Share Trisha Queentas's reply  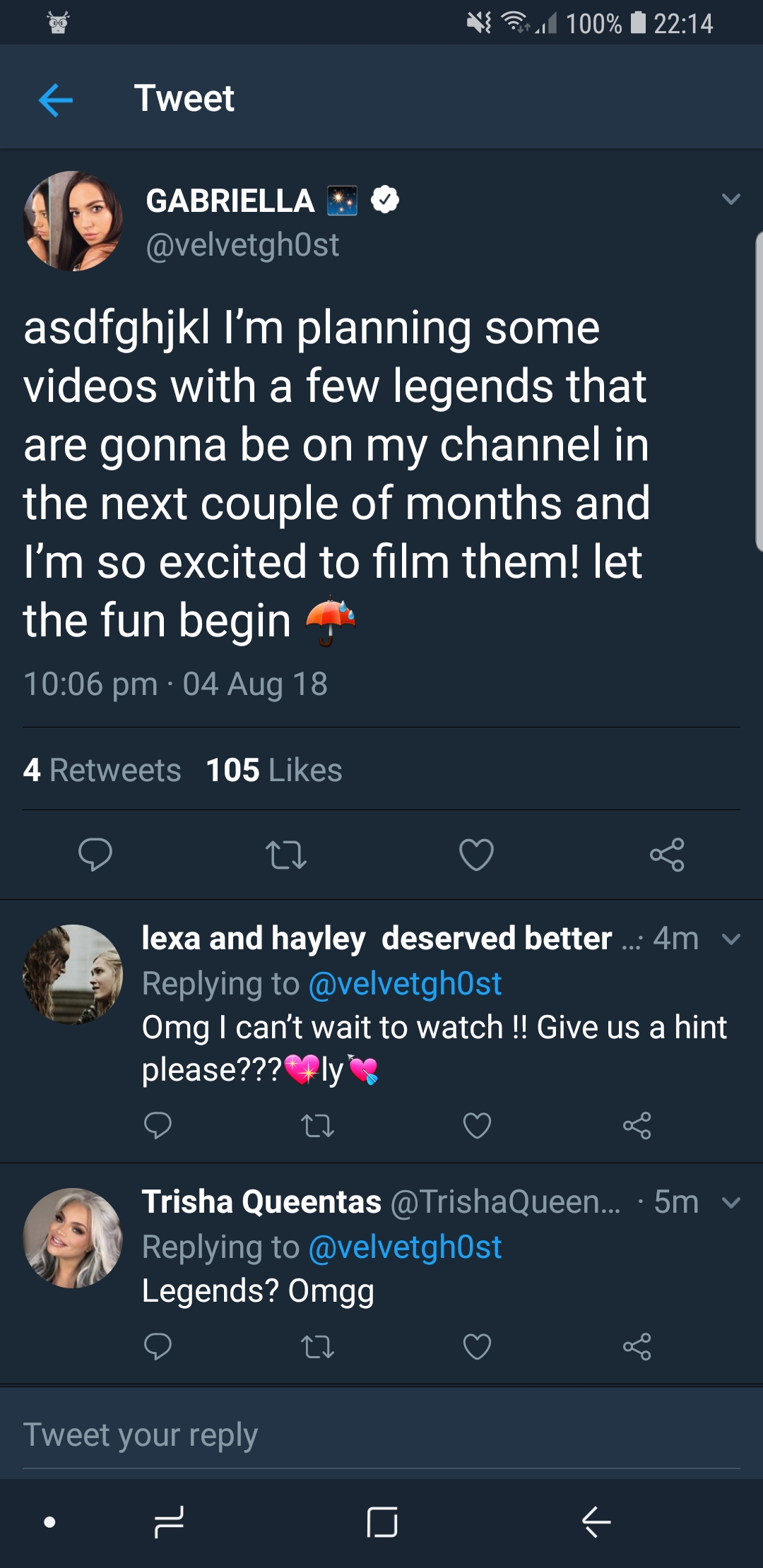(637, 1346)
